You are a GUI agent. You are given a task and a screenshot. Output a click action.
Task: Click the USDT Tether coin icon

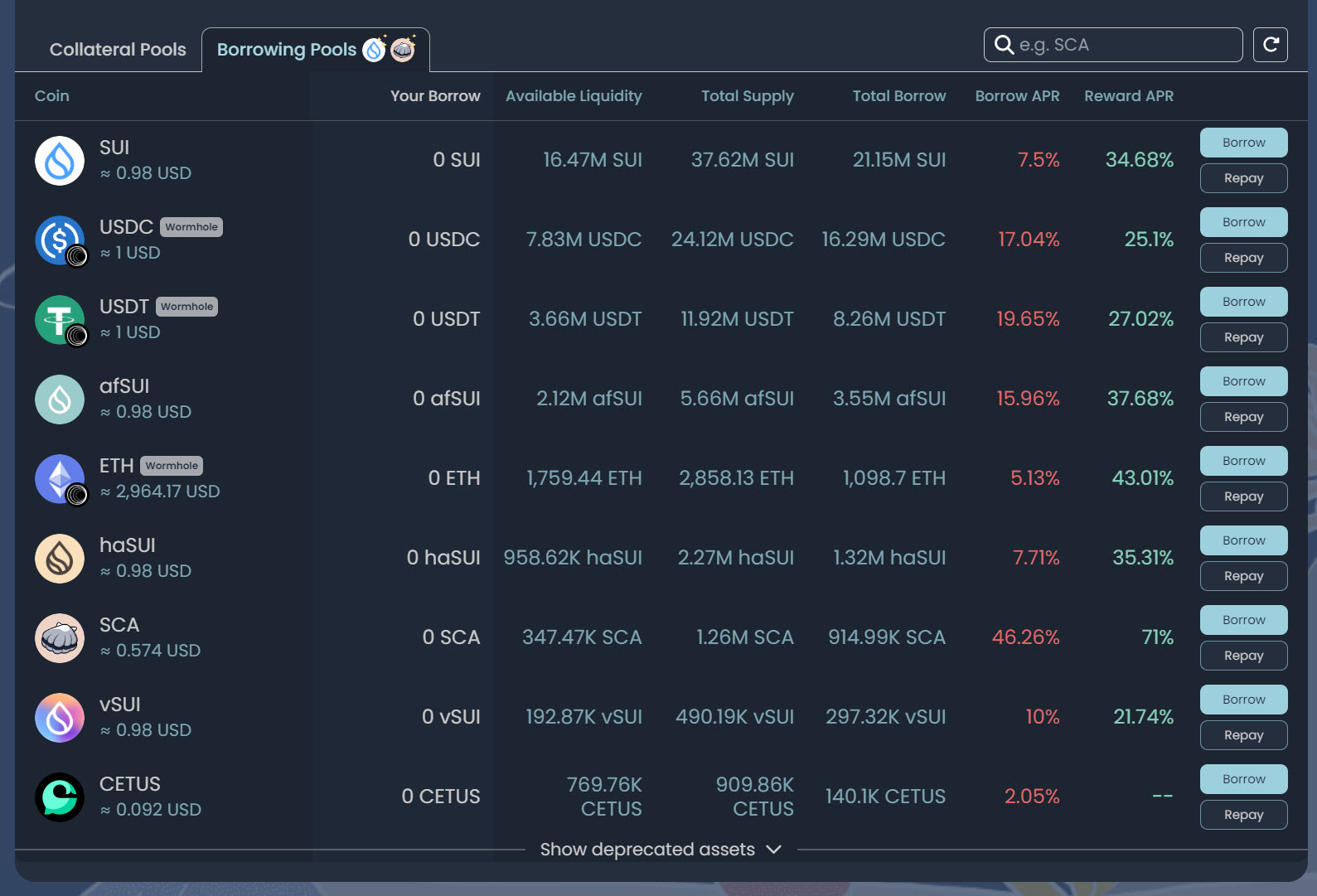click(60, 320)
